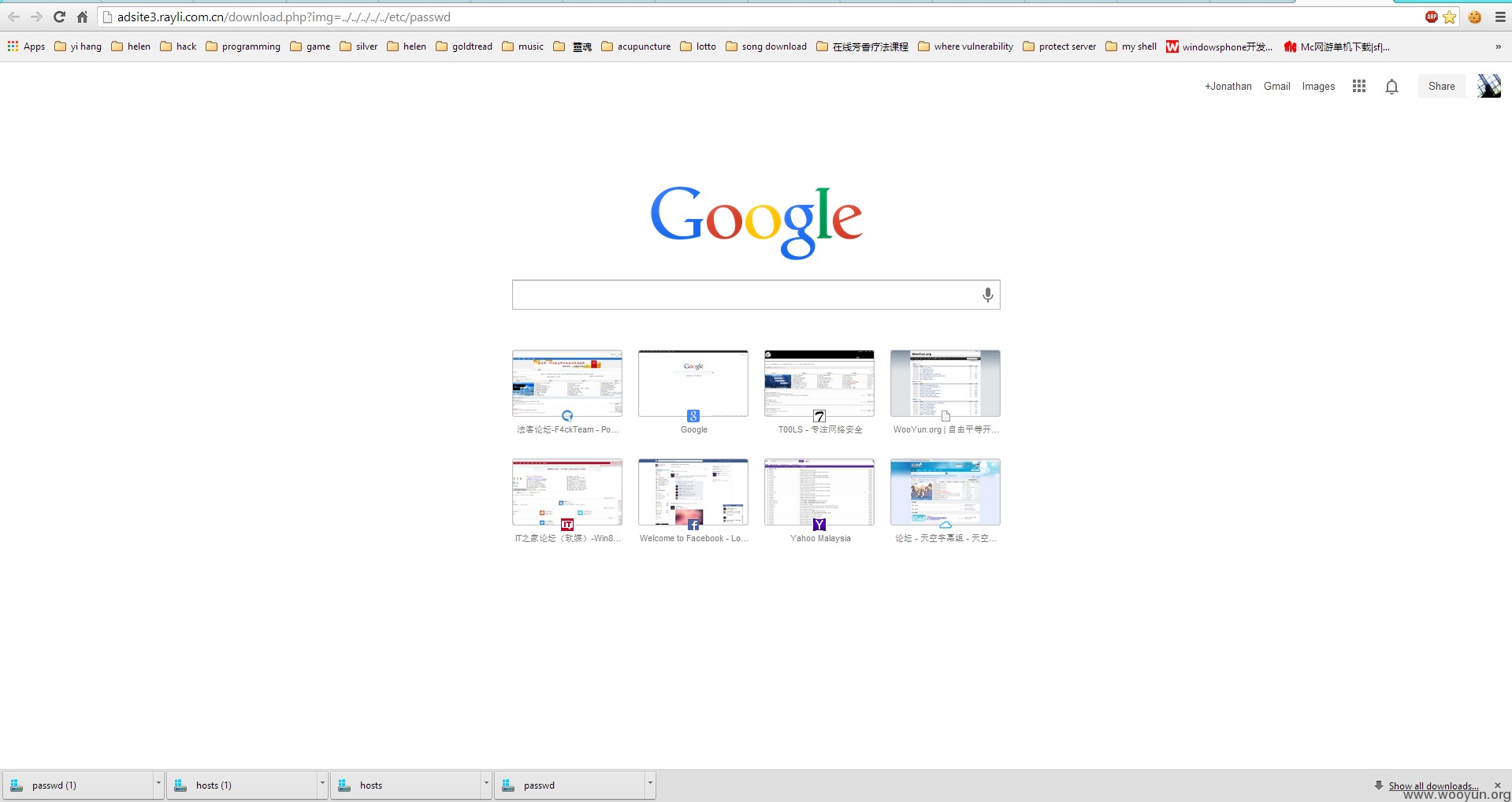This screenshot has height=802, width=1512.
Task: Open the goldtread bookmark folder
Action: click(464, 46)
